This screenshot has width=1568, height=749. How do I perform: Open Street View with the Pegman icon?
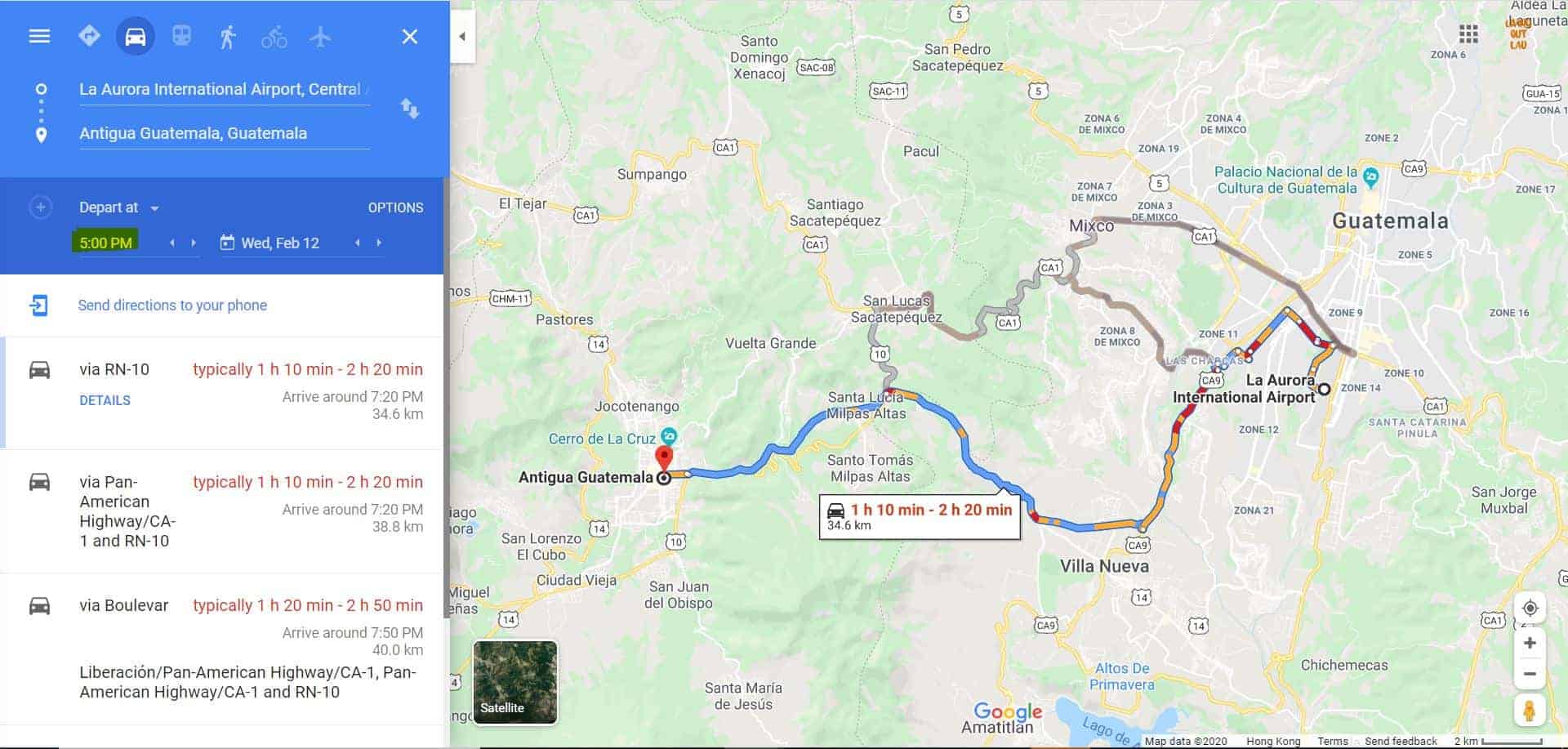[x=1529, y=710]
